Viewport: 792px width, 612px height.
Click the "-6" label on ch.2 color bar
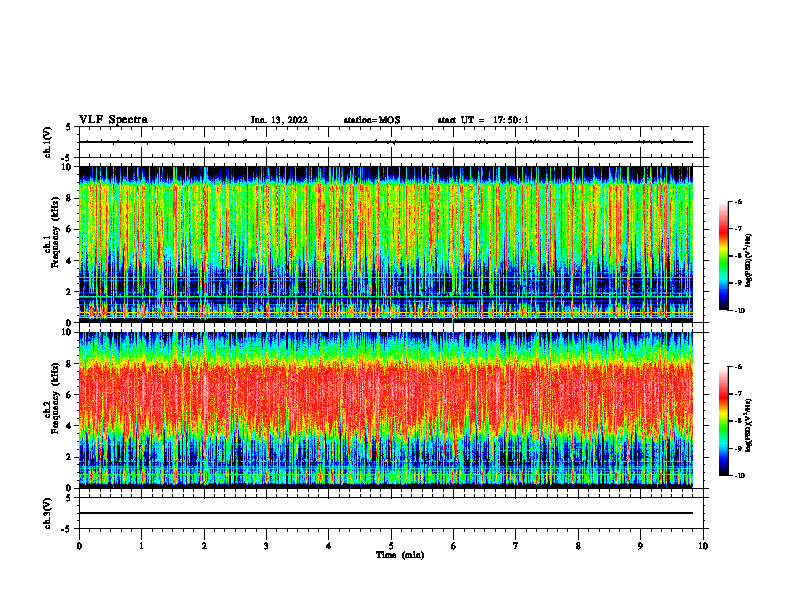[x=739, y=367]
